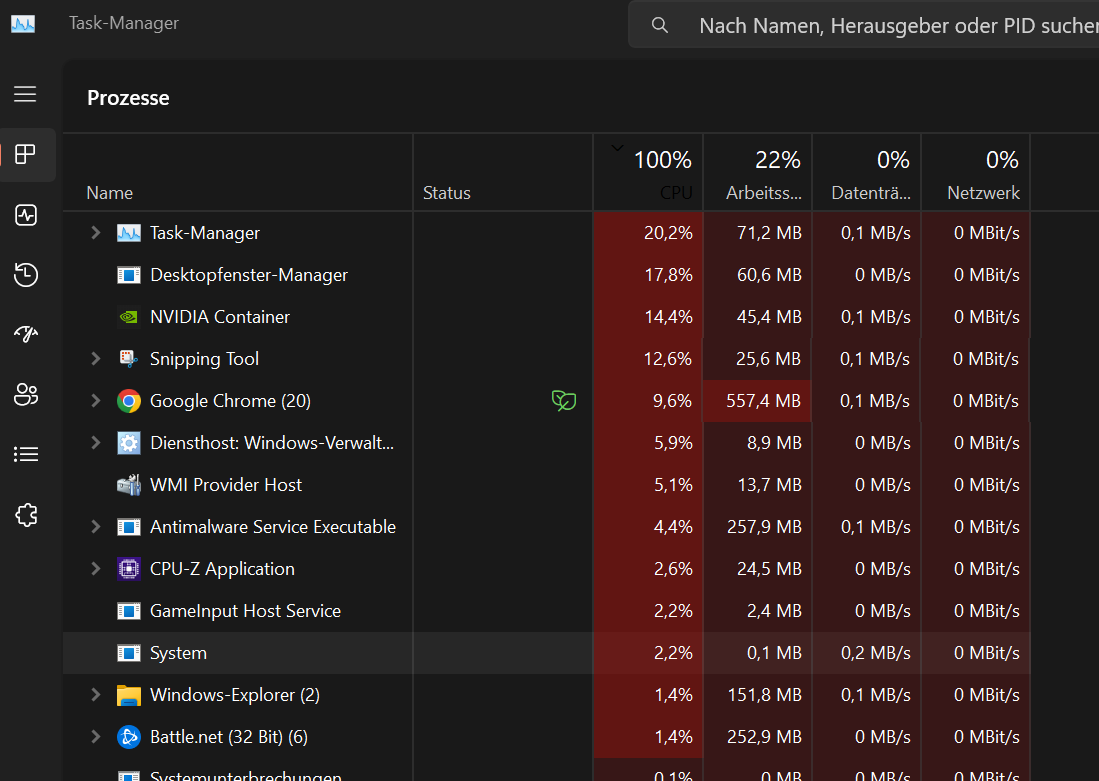Select the GameInput Host Service row name
This screenshot has height=781, width=1099.
(x=245, y=611)
